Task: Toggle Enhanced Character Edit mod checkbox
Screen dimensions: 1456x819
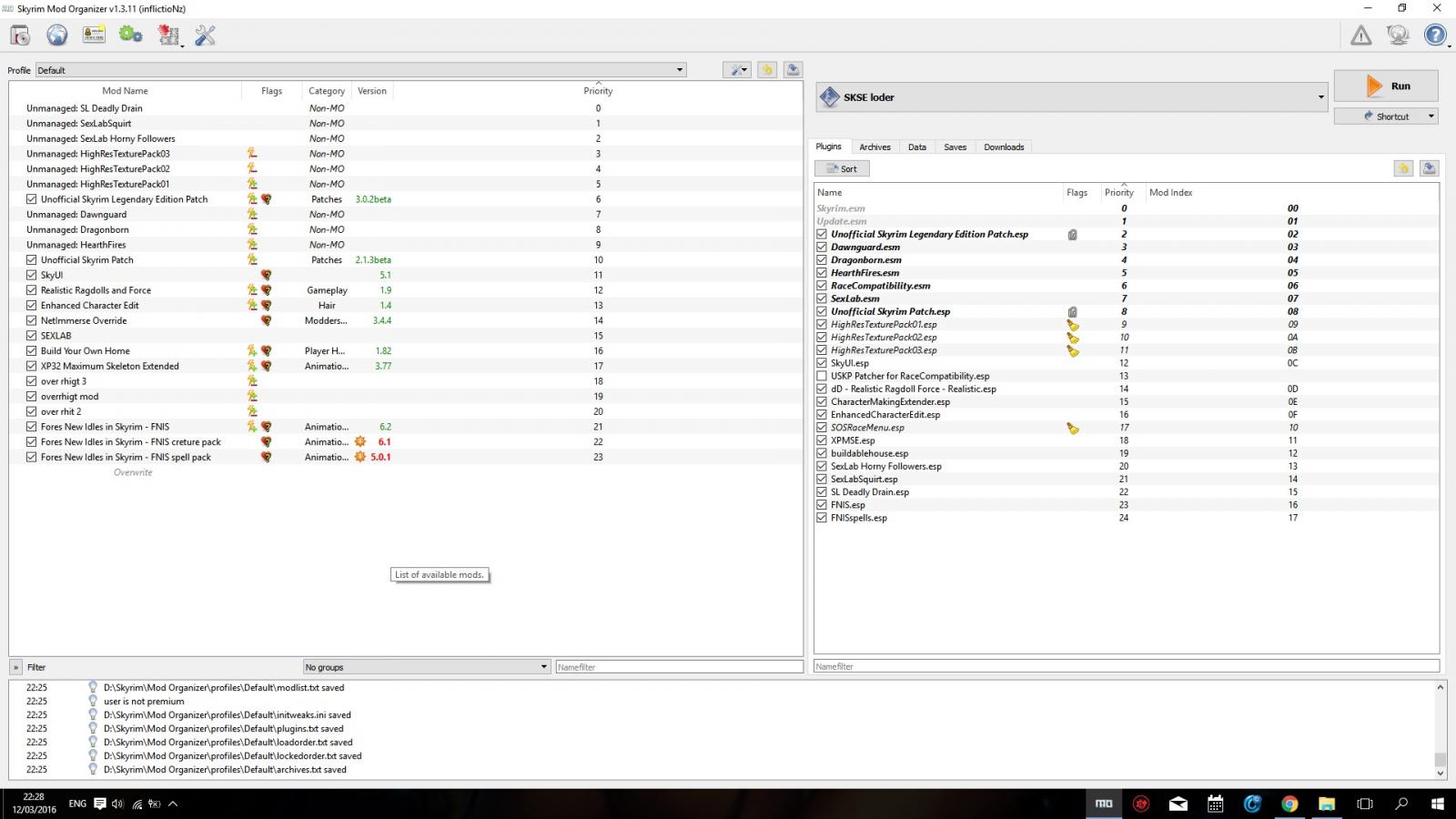Action: [x=32, y=306]
